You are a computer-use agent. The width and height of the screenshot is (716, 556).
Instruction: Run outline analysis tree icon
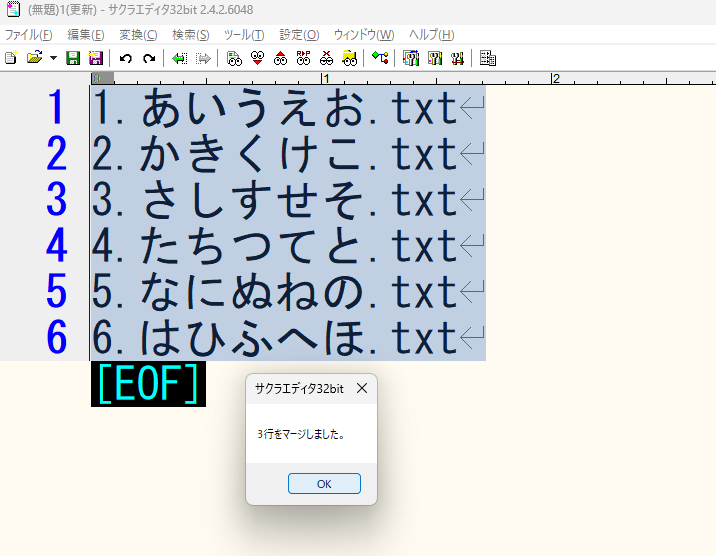pos(380,58)
